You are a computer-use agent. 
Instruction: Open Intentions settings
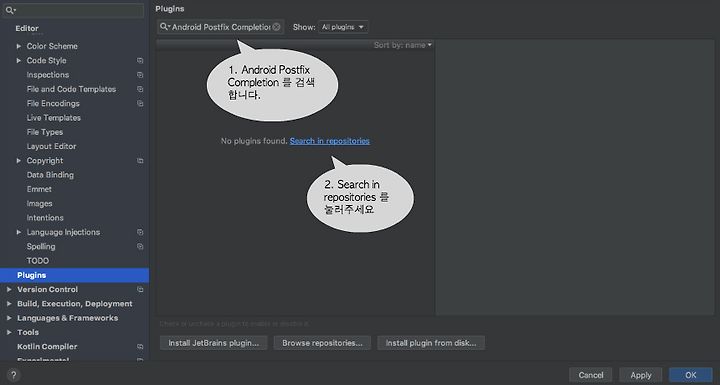45,218
